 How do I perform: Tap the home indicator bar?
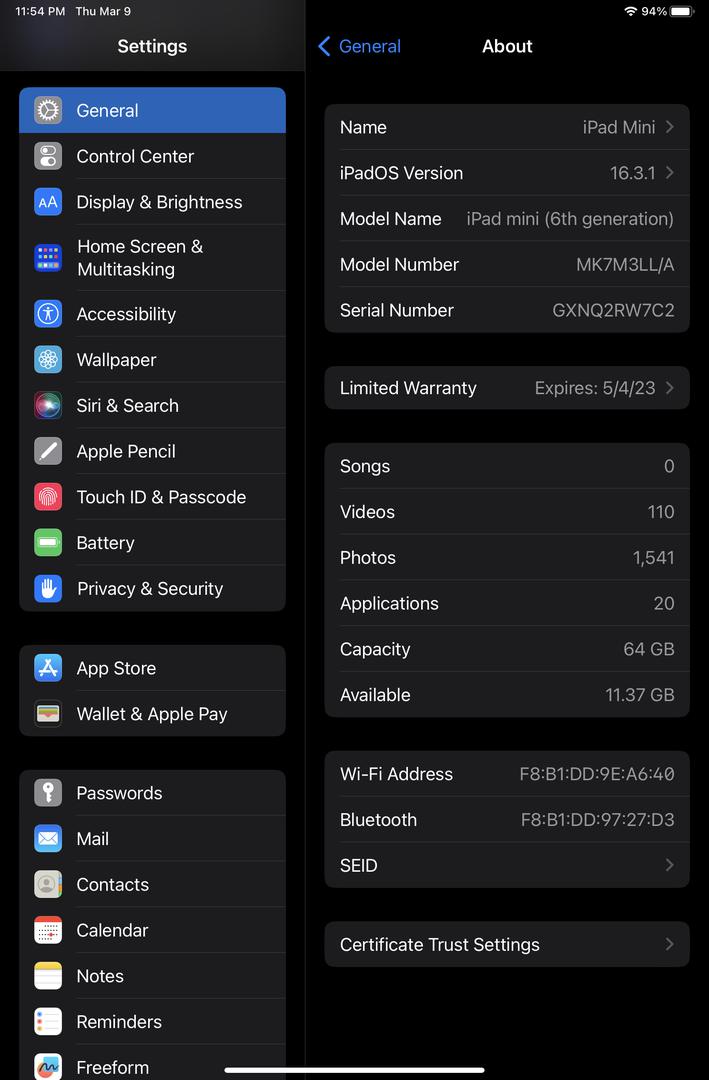coord(354,1070)
